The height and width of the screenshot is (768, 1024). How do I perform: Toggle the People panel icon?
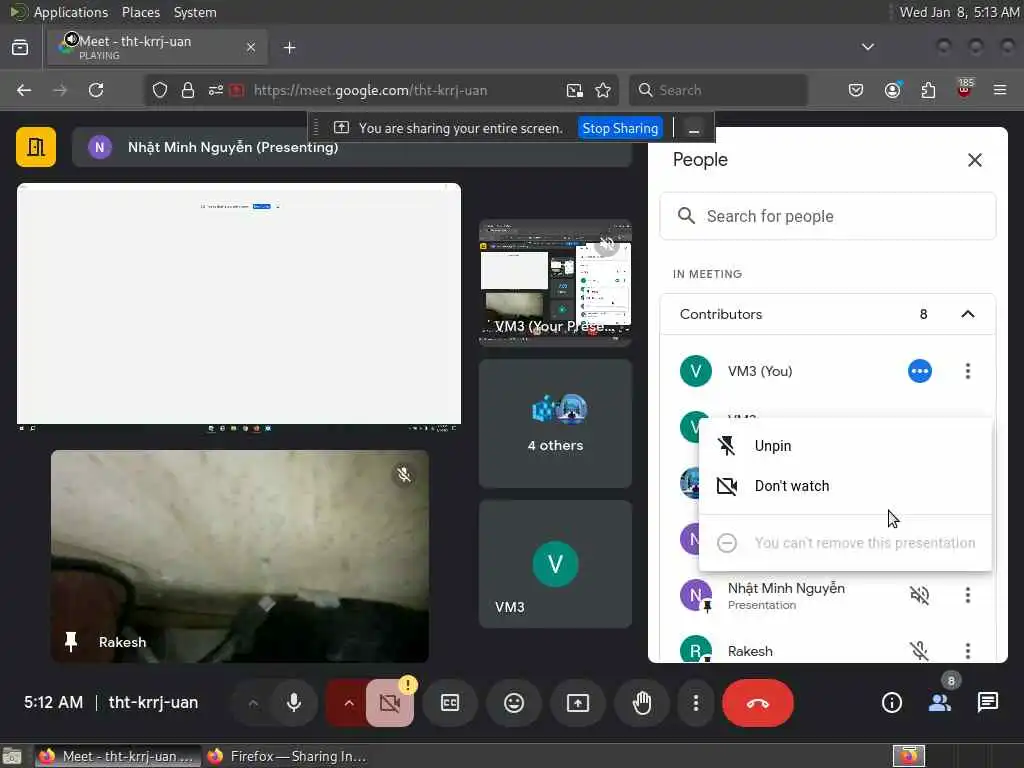(940, 703)
